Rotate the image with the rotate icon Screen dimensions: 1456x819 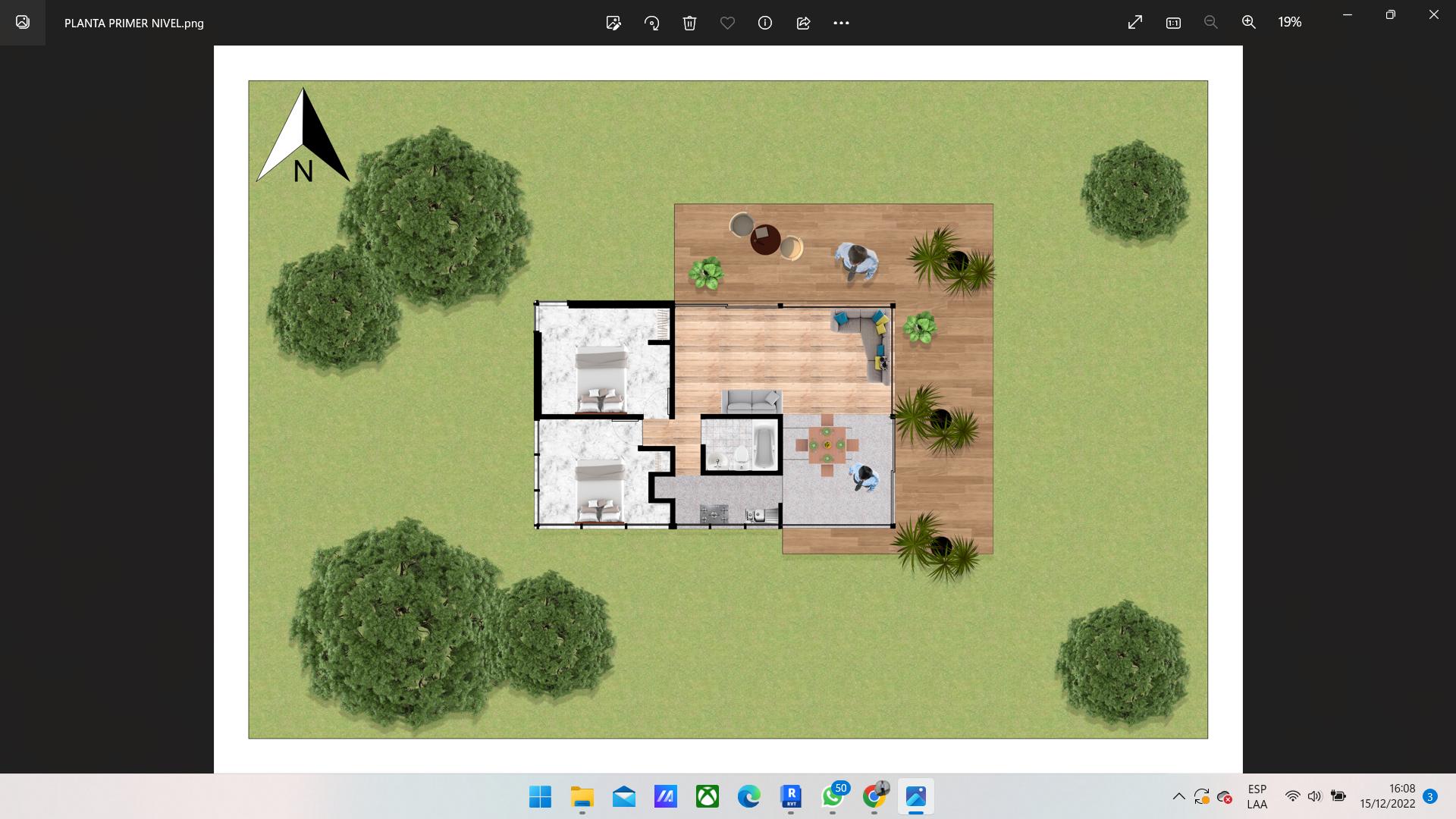pyautogui.click(x=651, y=23)
